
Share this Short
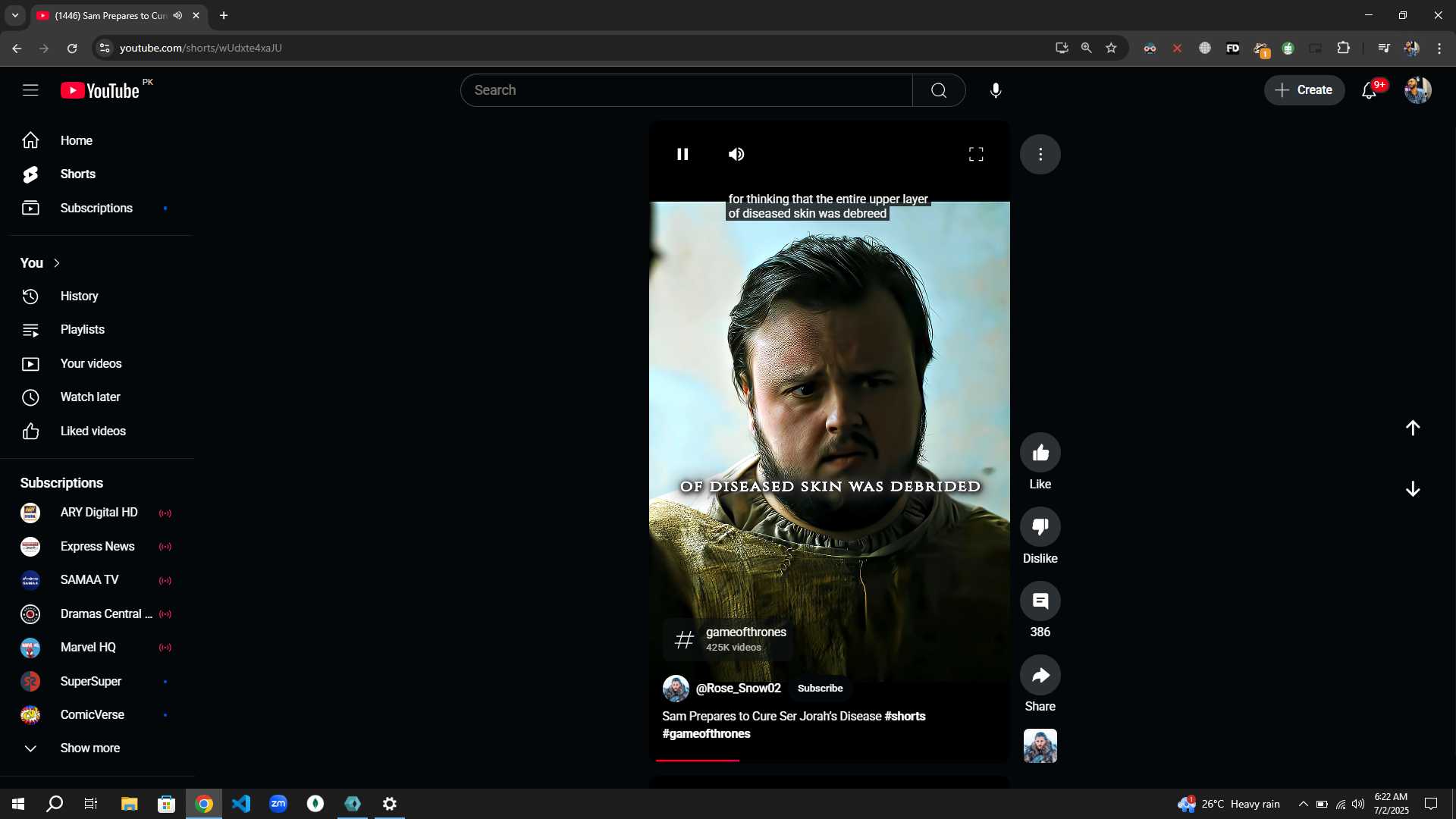point(1040,675)
